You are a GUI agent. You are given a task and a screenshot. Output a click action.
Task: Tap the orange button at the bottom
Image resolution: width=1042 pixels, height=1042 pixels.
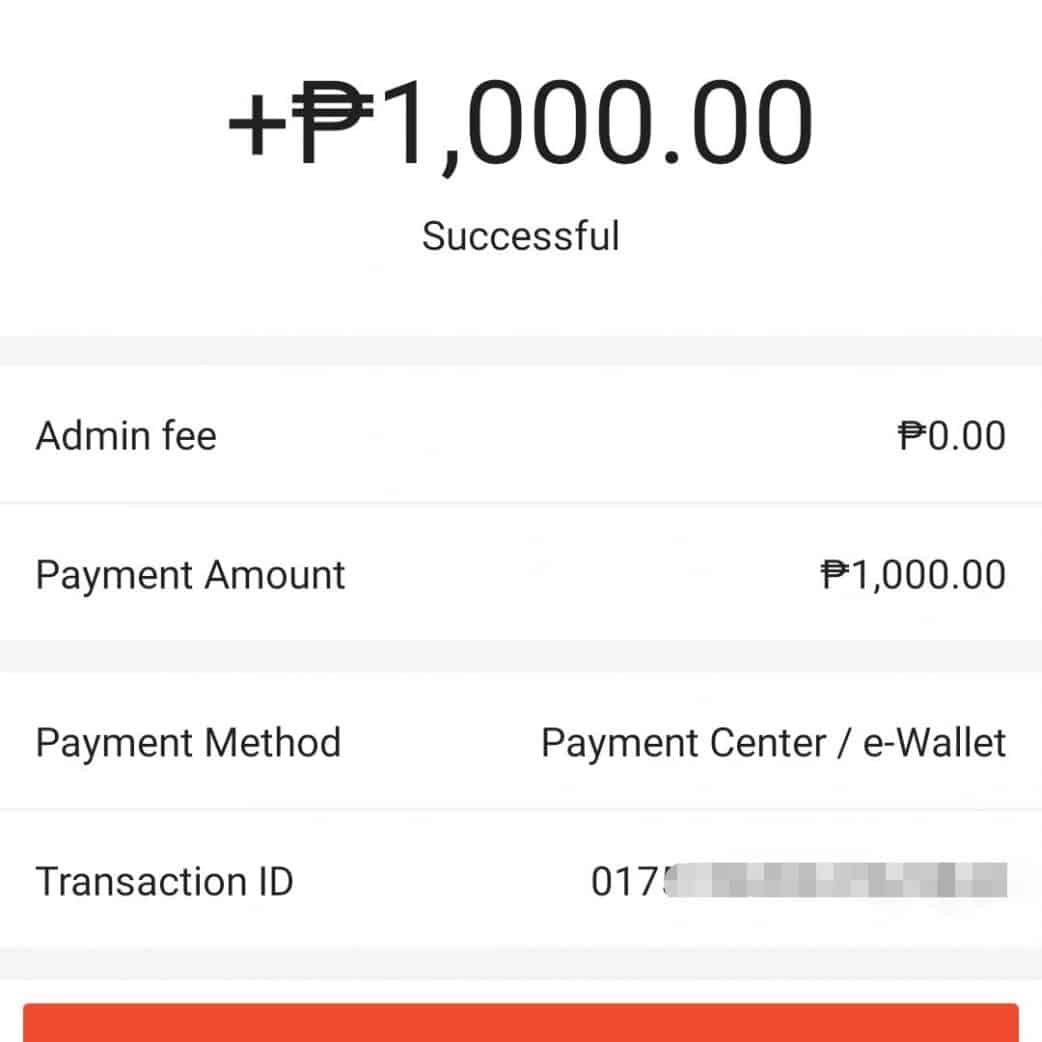(x=520, y=1022)
